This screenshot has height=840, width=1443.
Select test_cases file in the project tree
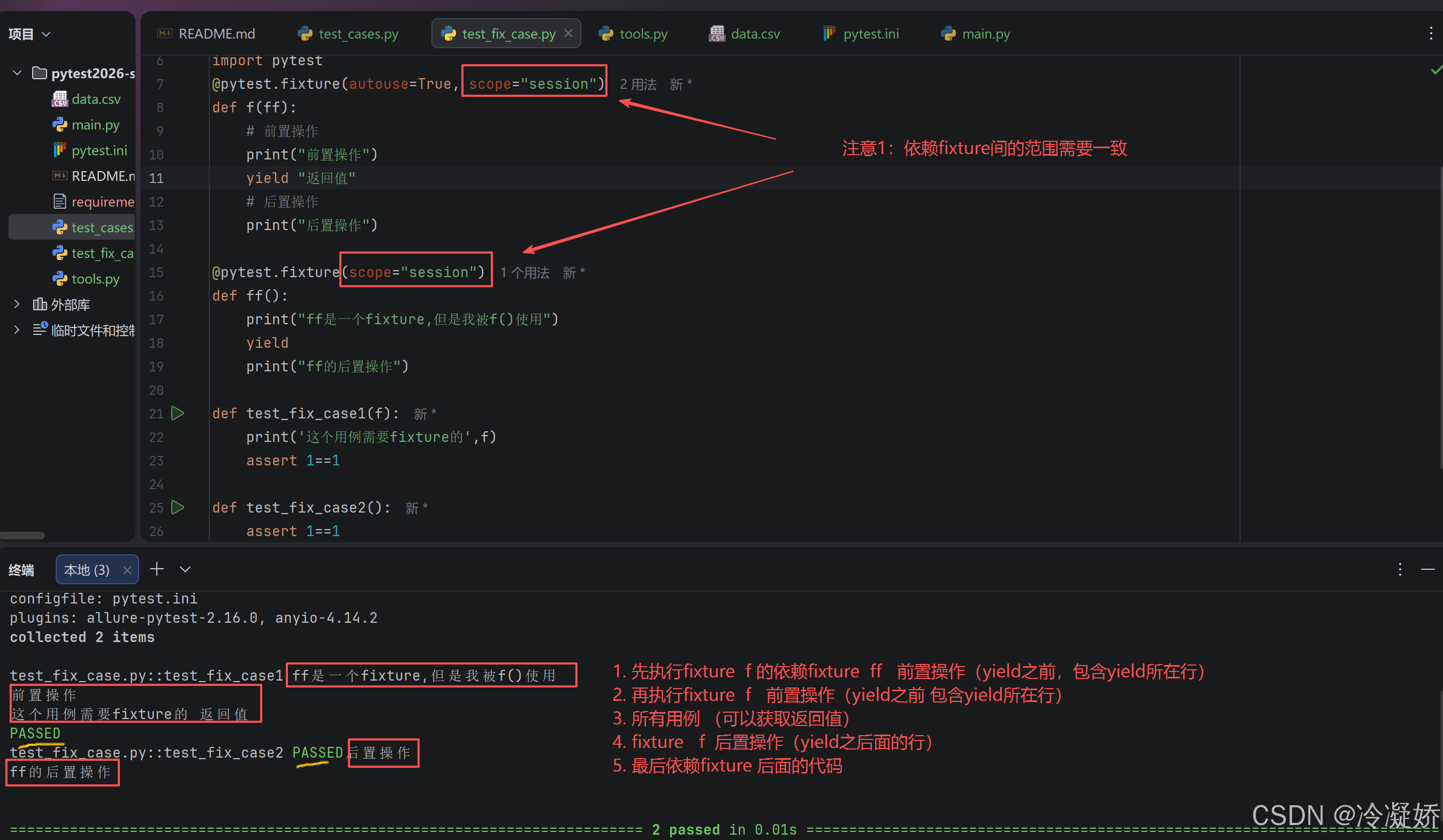[72, 227]
